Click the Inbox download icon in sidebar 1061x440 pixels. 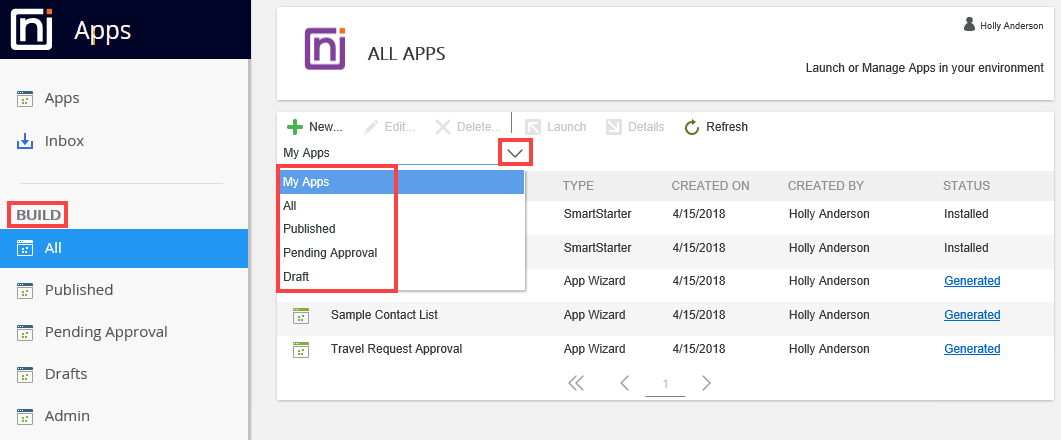[x=26, y=141]
